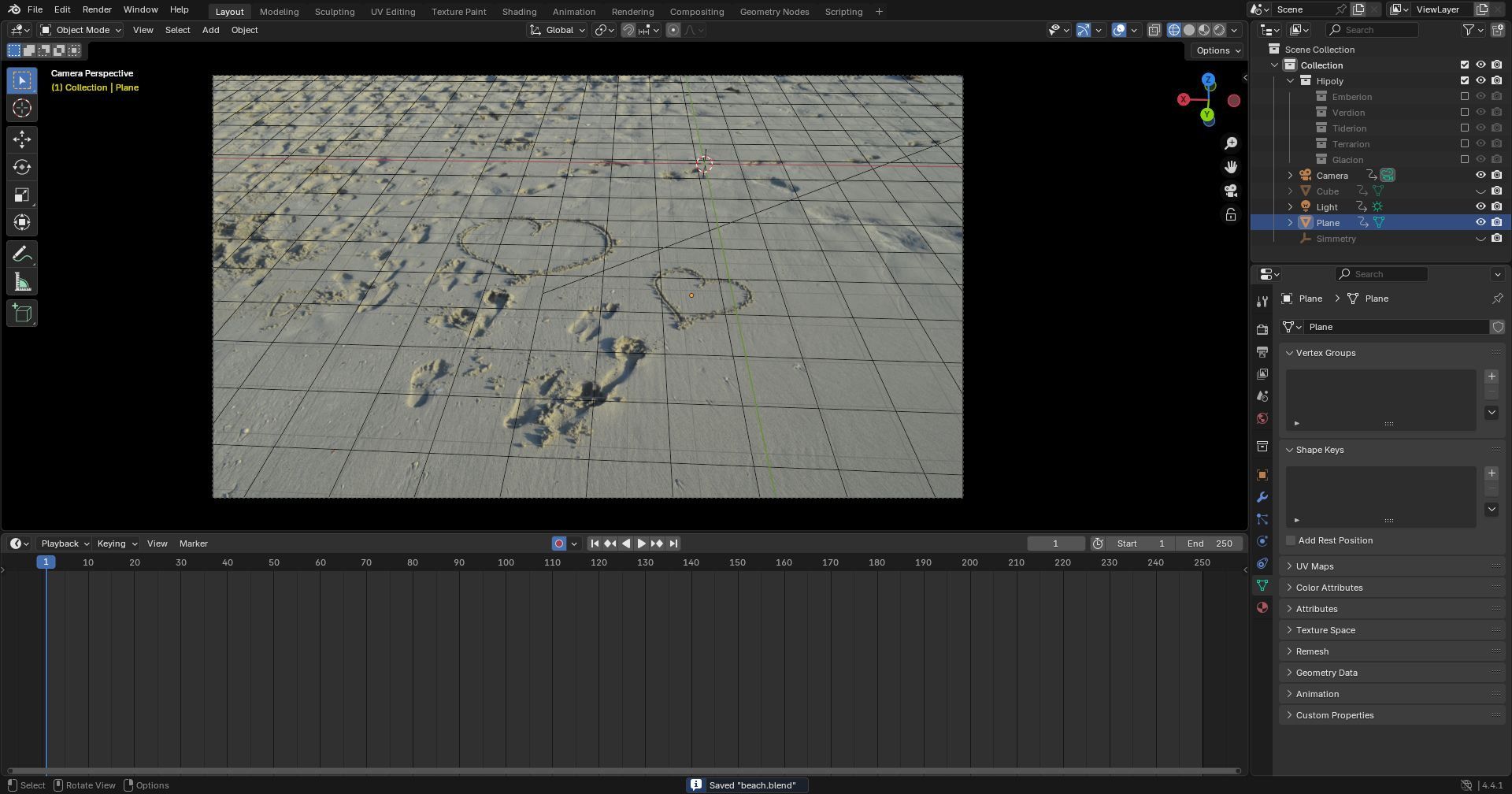Image resolution: width=1512 pixels, height=794 pixels.
Task: Open the Modifiers properties tab wrench icon
Action: pos(1262,497)
